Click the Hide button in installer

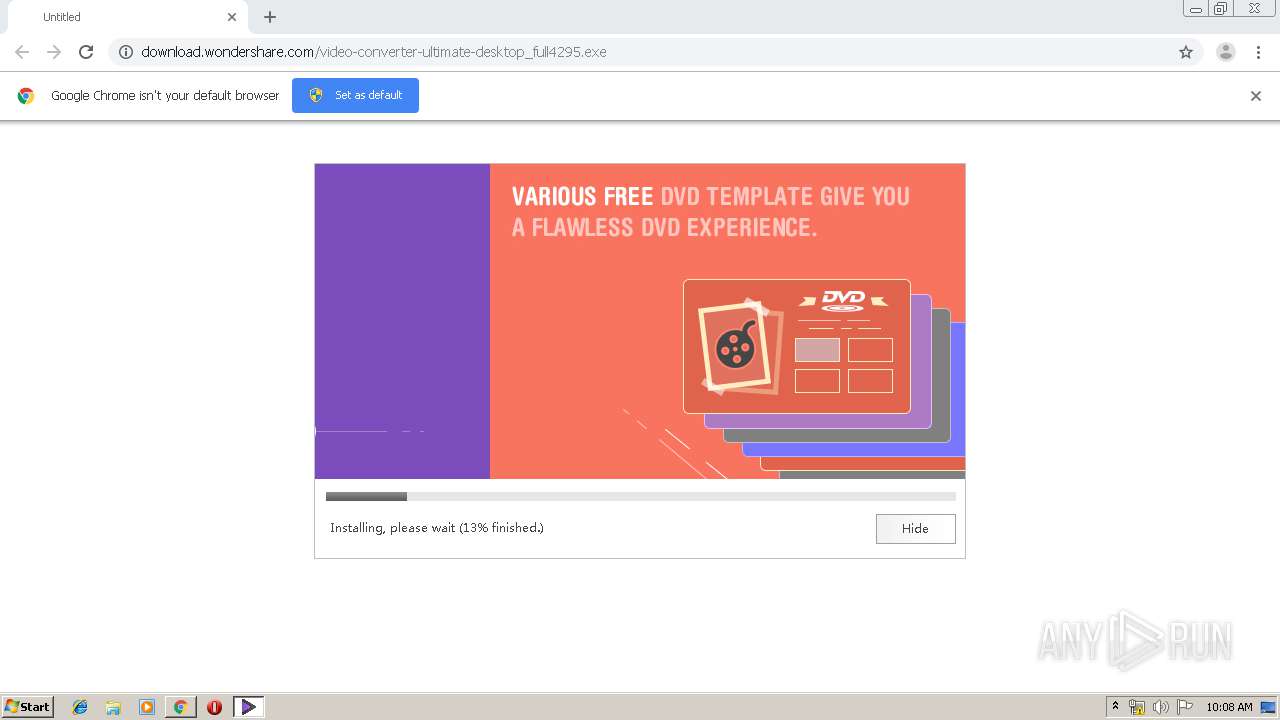[x=915, y=528]
